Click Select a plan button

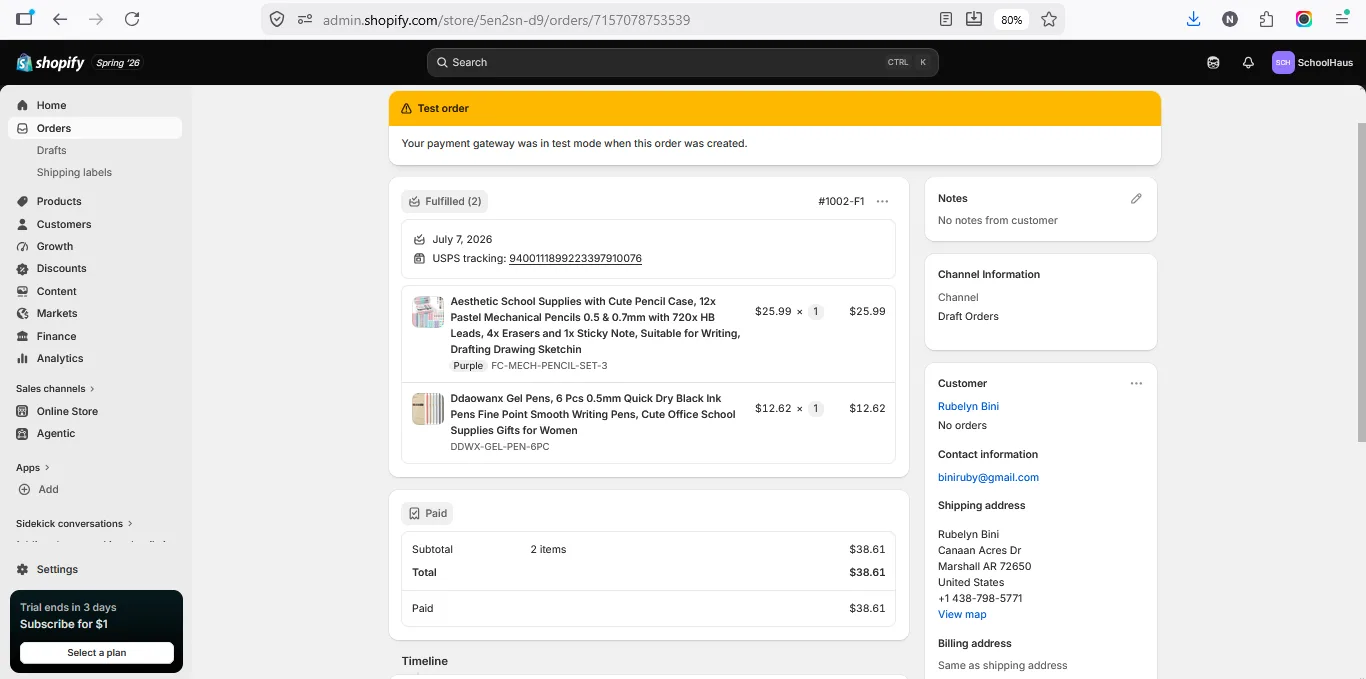click(97, 652)
